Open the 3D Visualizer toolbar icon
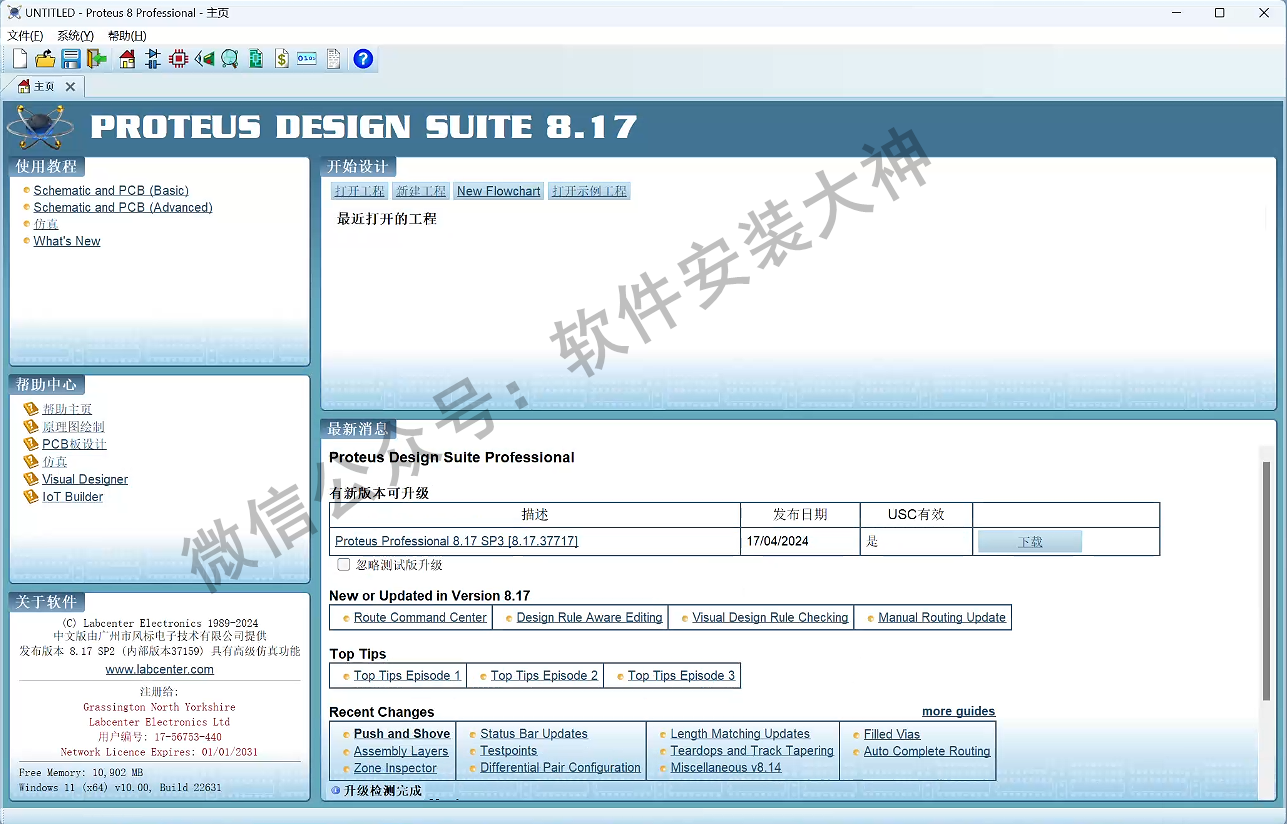Screen dimensions: 1287x824 (x=204, y=59)
